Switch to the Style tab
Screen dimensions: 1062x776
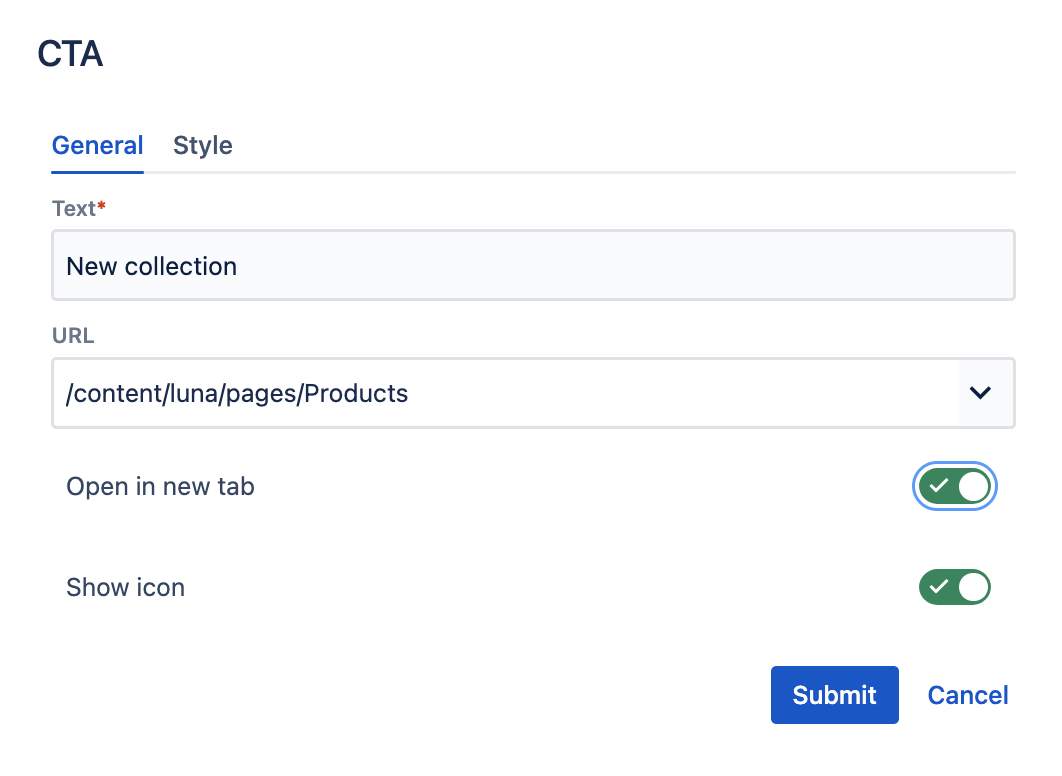[x=203, y=146]
